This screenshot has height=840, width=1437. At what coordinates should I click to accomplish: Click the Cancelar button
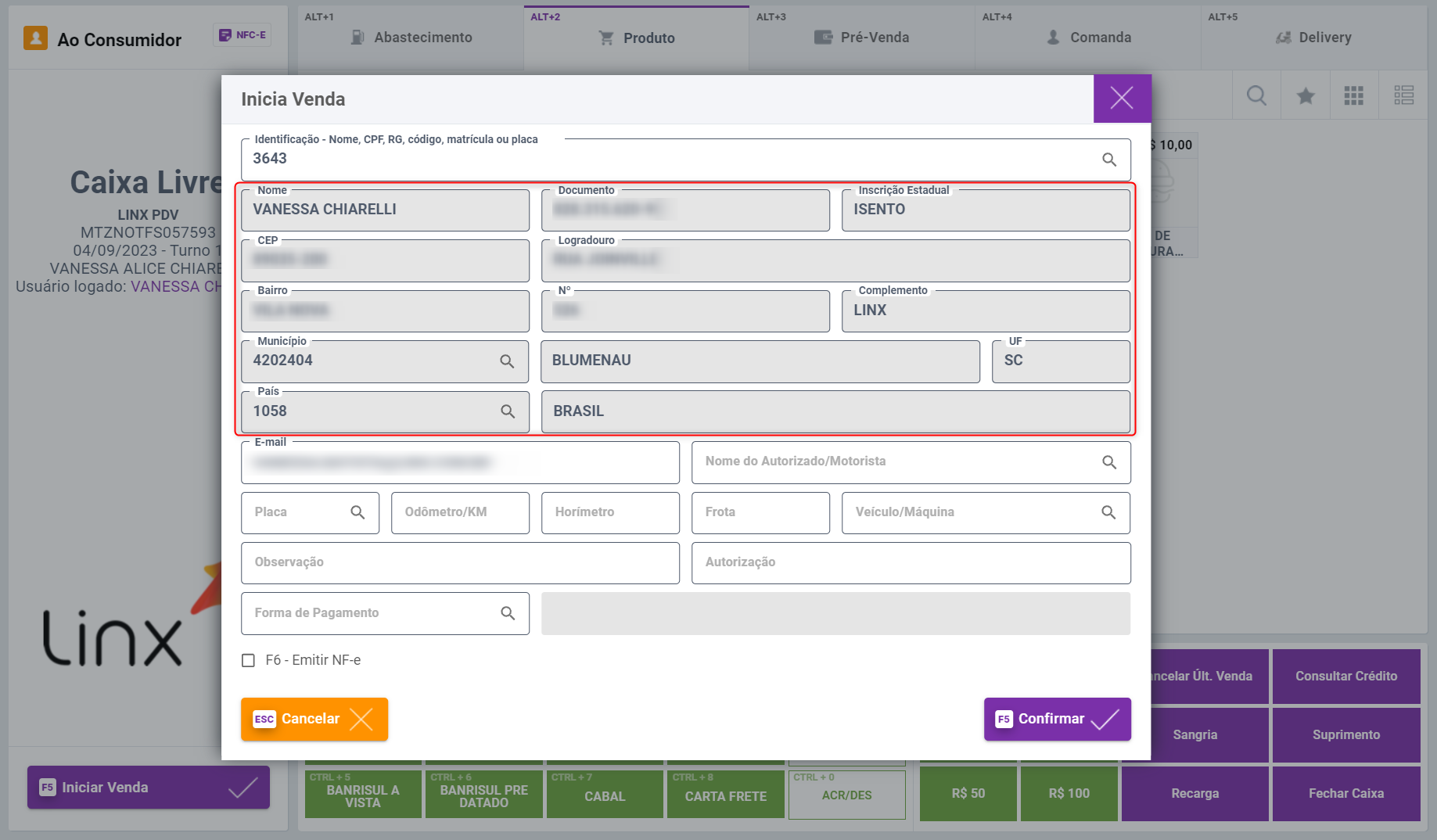[314, 719]
